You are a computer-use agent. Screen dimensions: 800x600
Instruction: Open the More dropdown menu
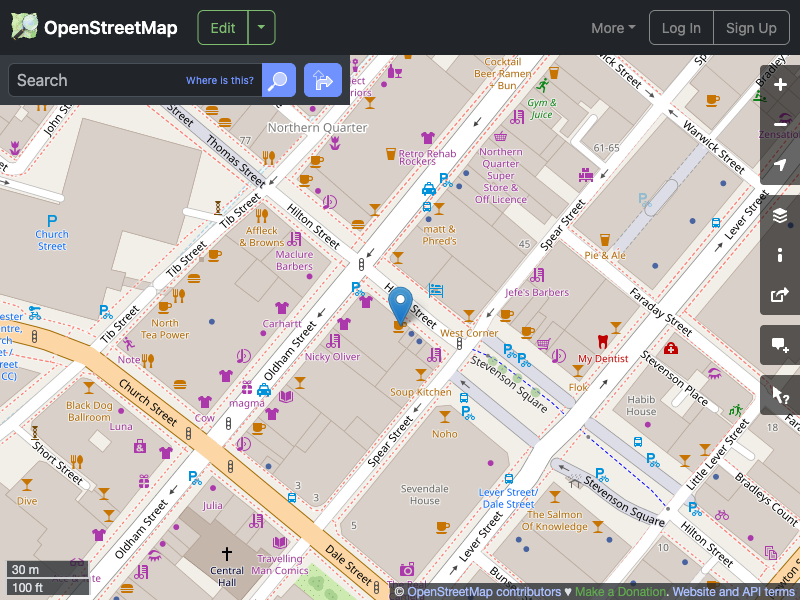[x=612, y=27]
